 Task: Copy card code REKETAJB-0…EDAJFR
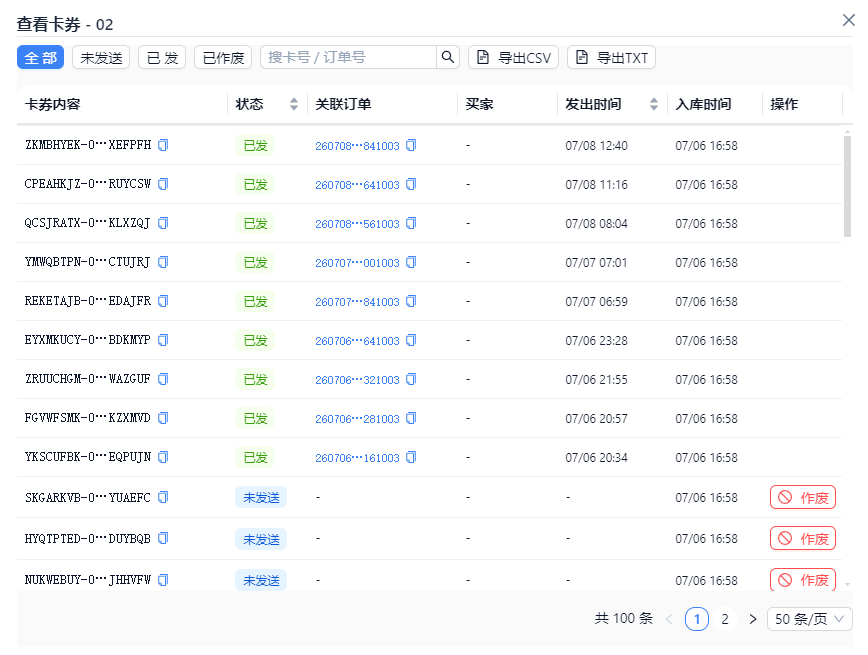(163, 301)
